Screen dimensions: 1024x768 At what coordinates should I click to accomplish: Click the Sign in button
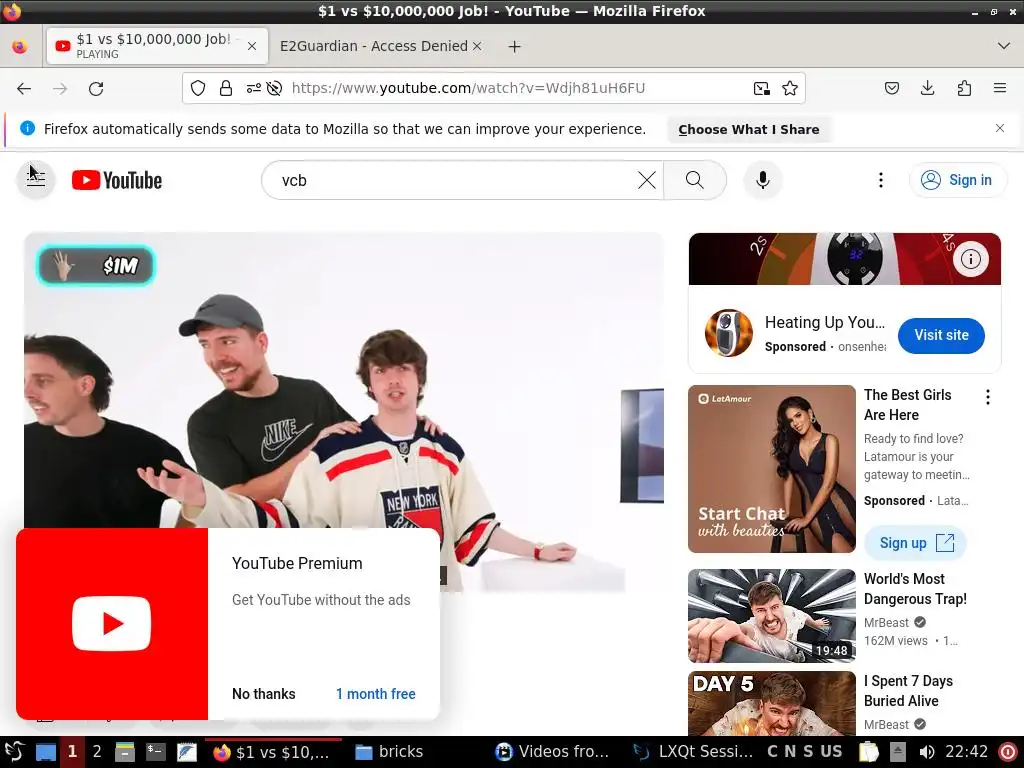957,180
